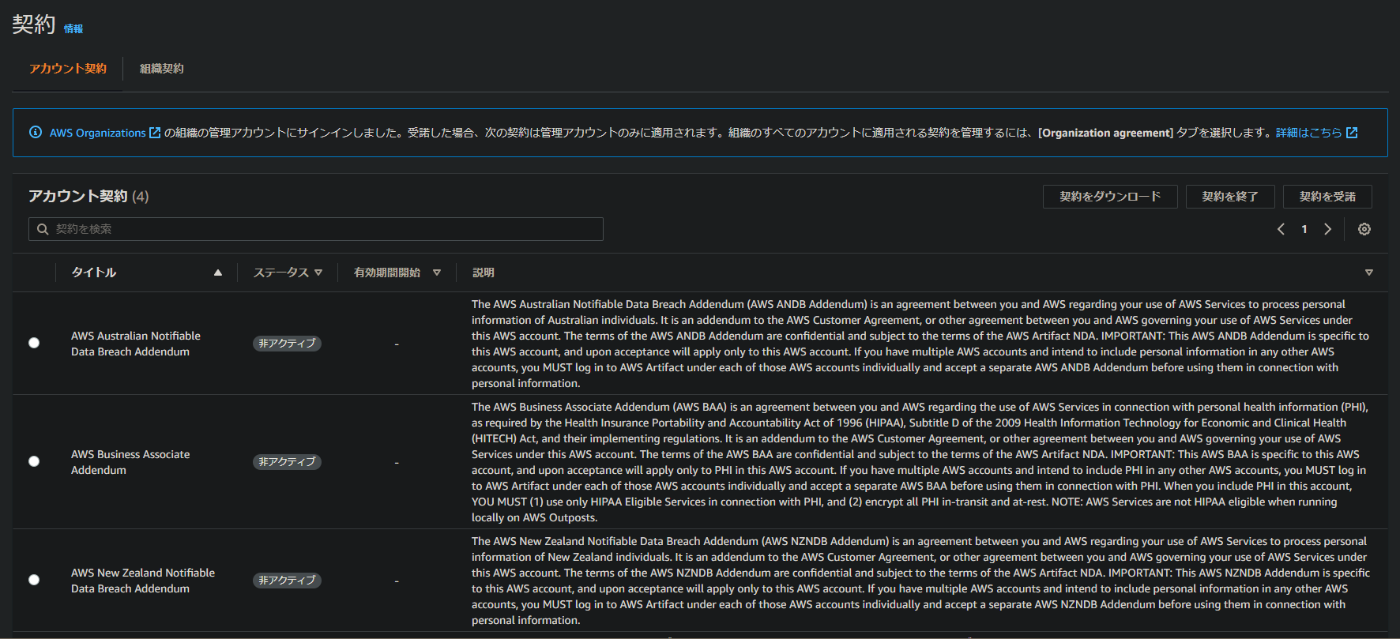Open the settings gear for table preferences
Viewport: 1400px width, 639px height.
click(x=1364, y=229)
